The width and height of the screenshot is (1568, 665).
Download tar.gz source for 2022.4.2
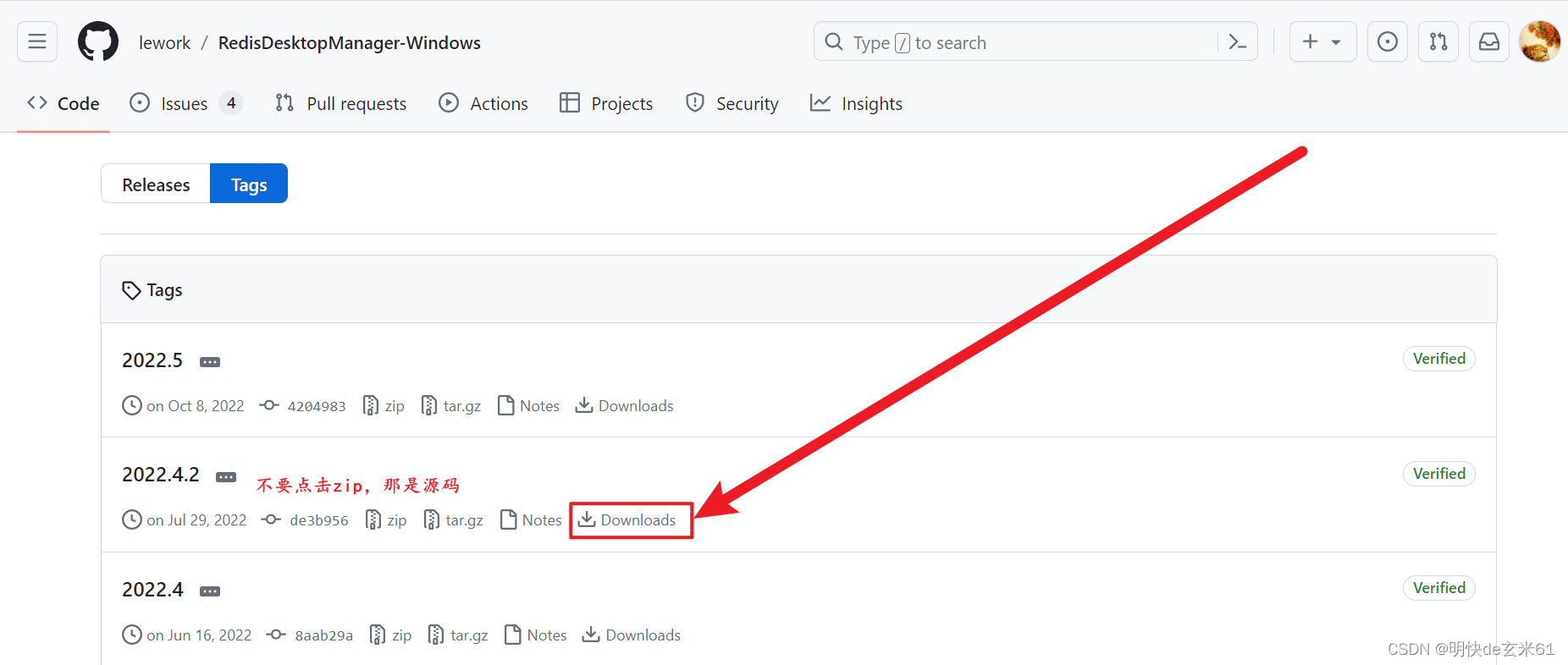coord(454,520)
